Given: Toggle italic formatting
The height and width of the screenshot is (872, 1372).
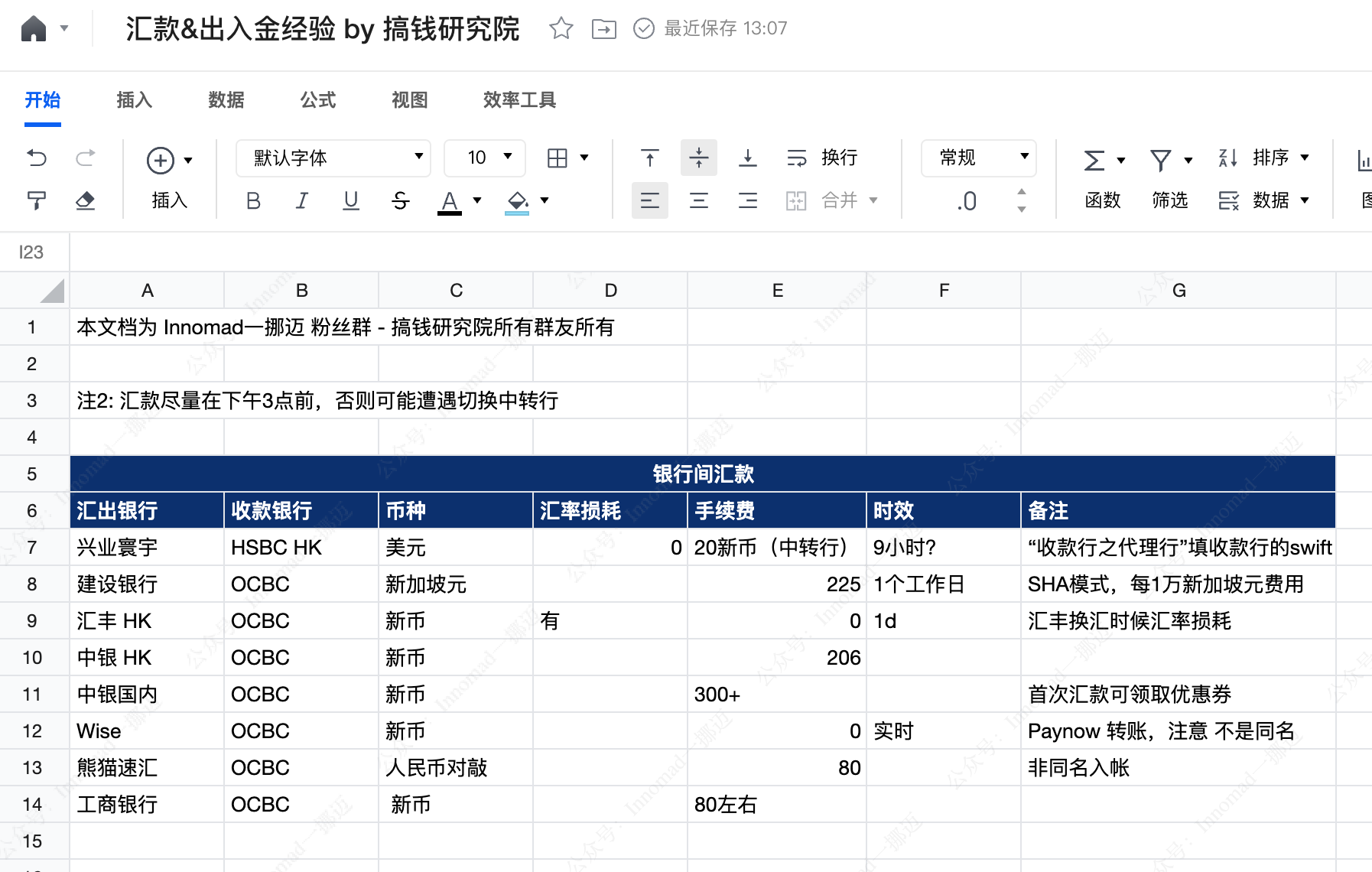Looking at the screenshot, I should 302,201.
